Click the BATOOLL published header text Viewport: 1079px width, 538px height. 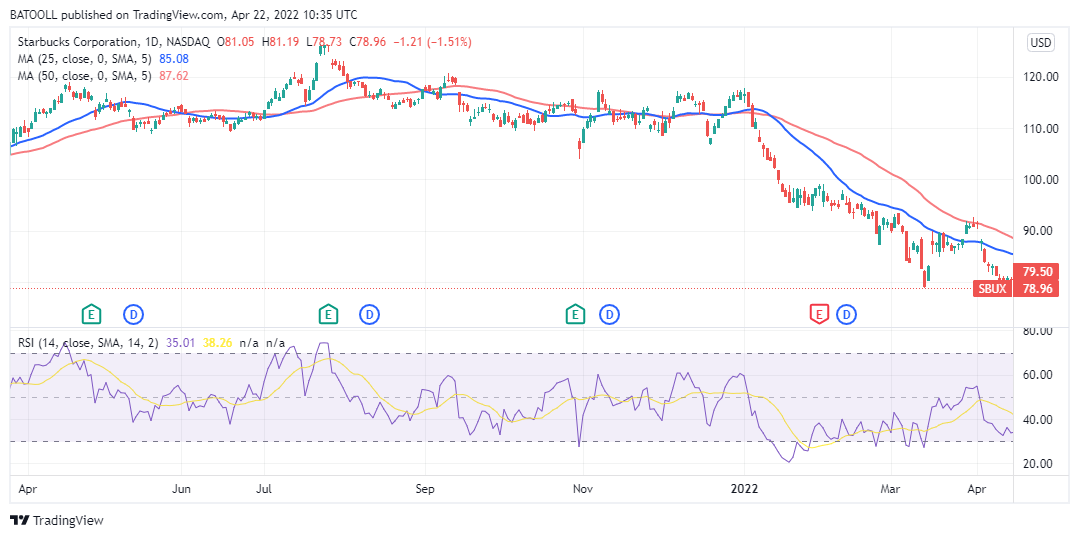183,14
